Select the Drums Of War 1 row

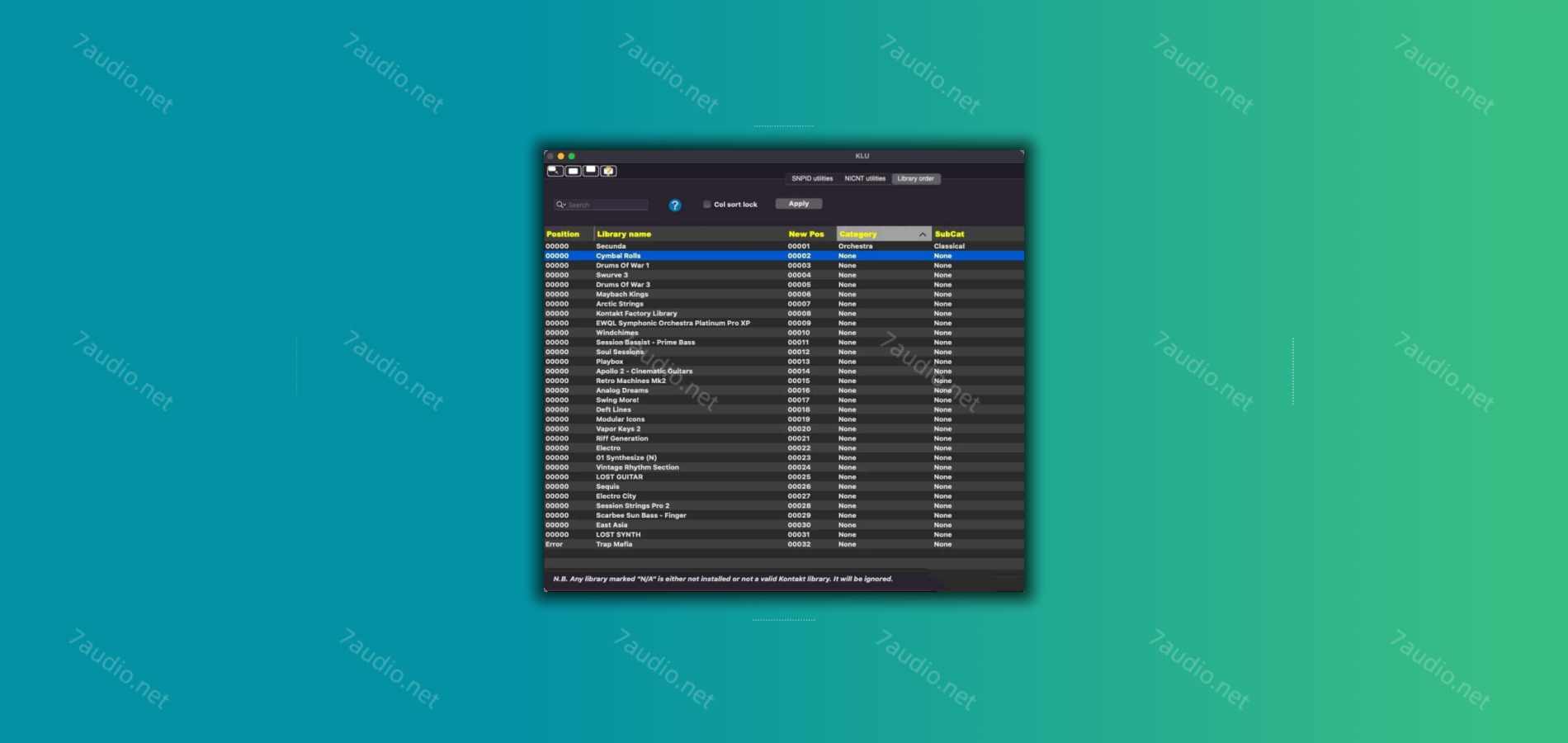784,266
